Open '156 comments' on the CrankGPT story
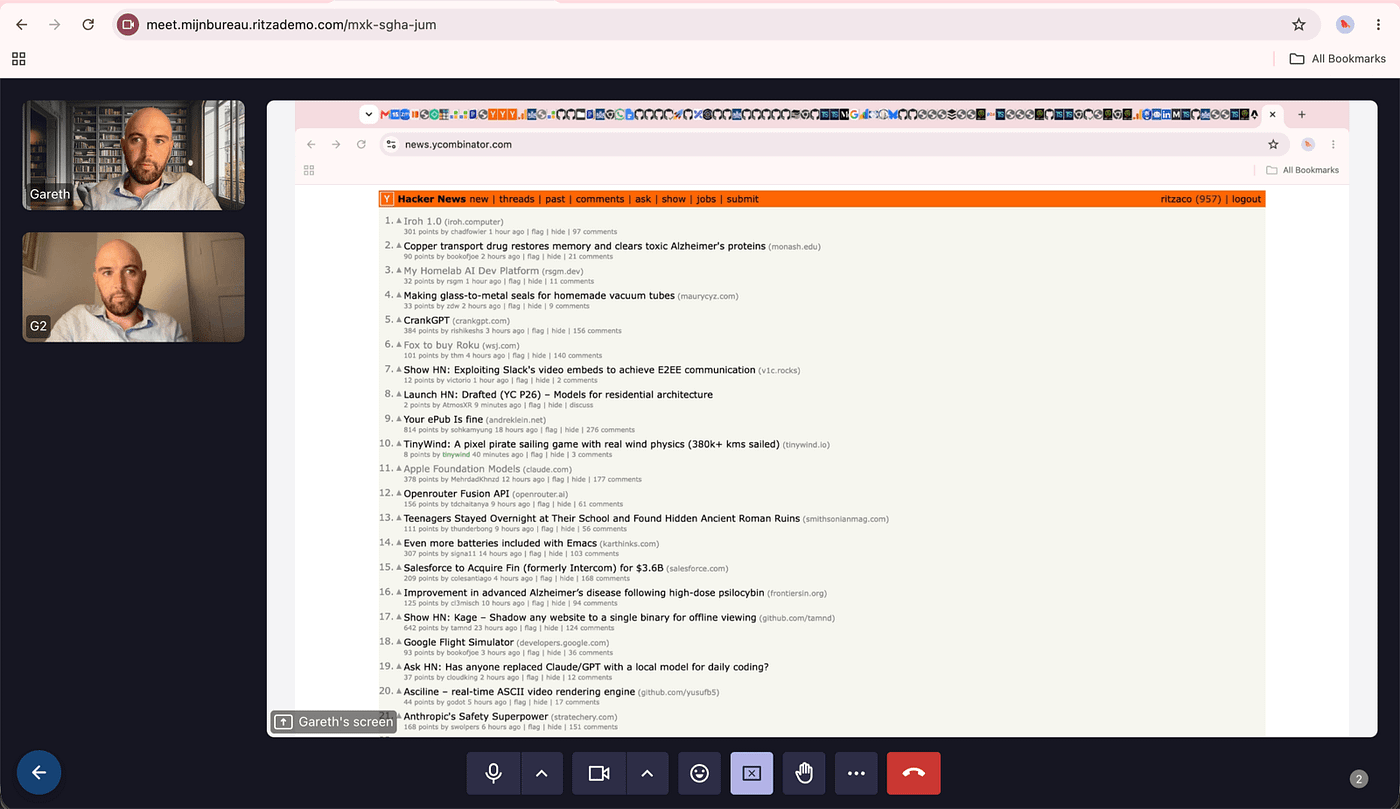1400x809 pixels. pos(597,331)
